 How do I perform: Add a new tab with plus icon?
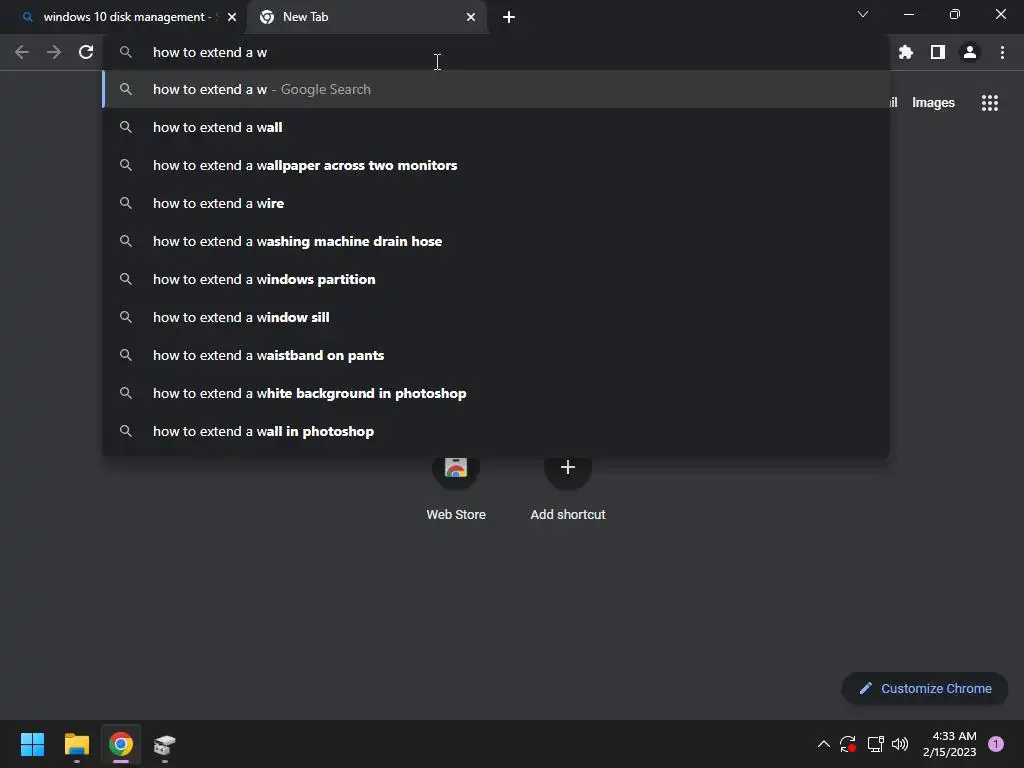[509, 17]
